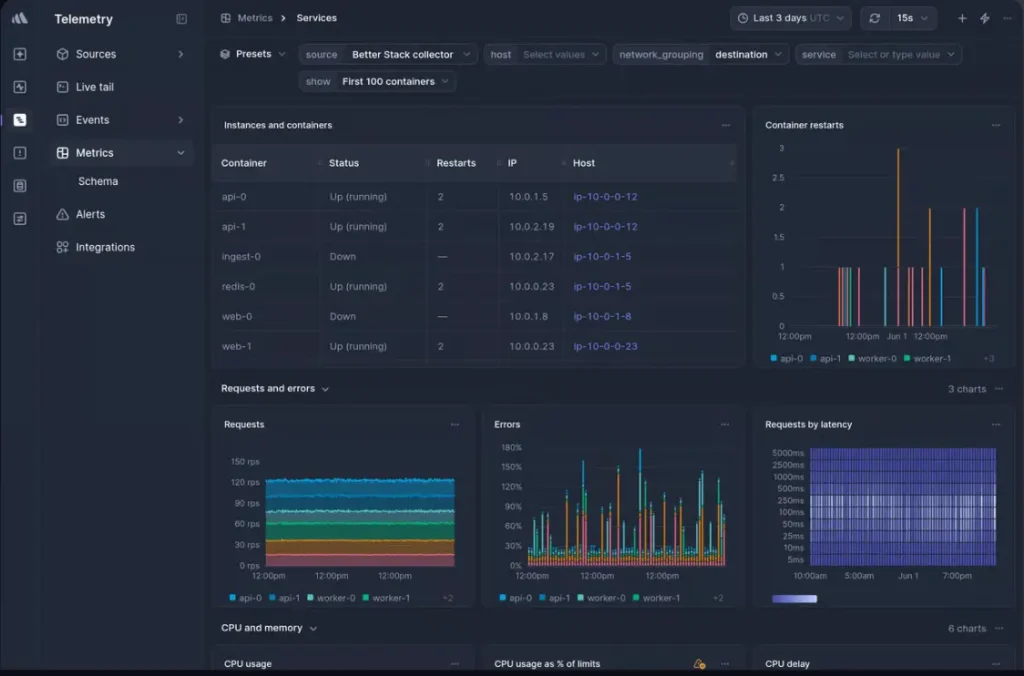Click the +2 more legend in Requests chart
This screenshot has width=1024, height=676.
click(447, 598)
